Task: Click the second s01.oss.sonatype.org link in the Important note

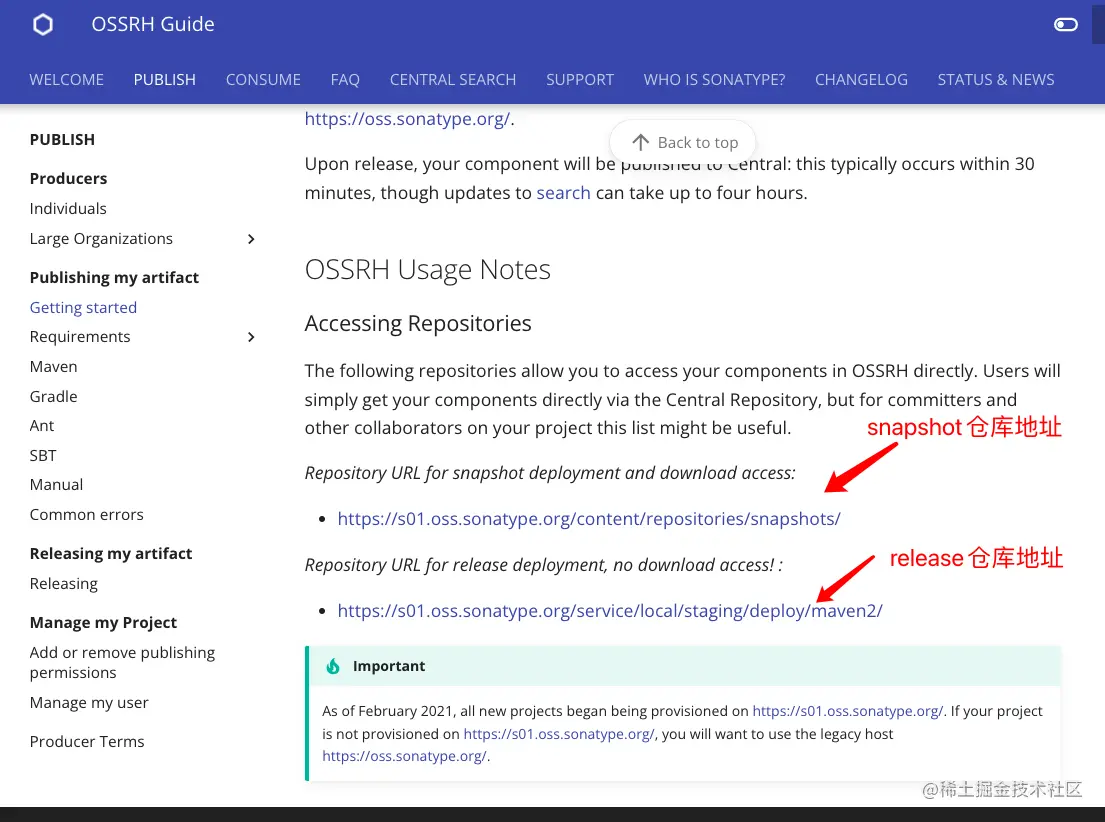Action: [559, 734]
